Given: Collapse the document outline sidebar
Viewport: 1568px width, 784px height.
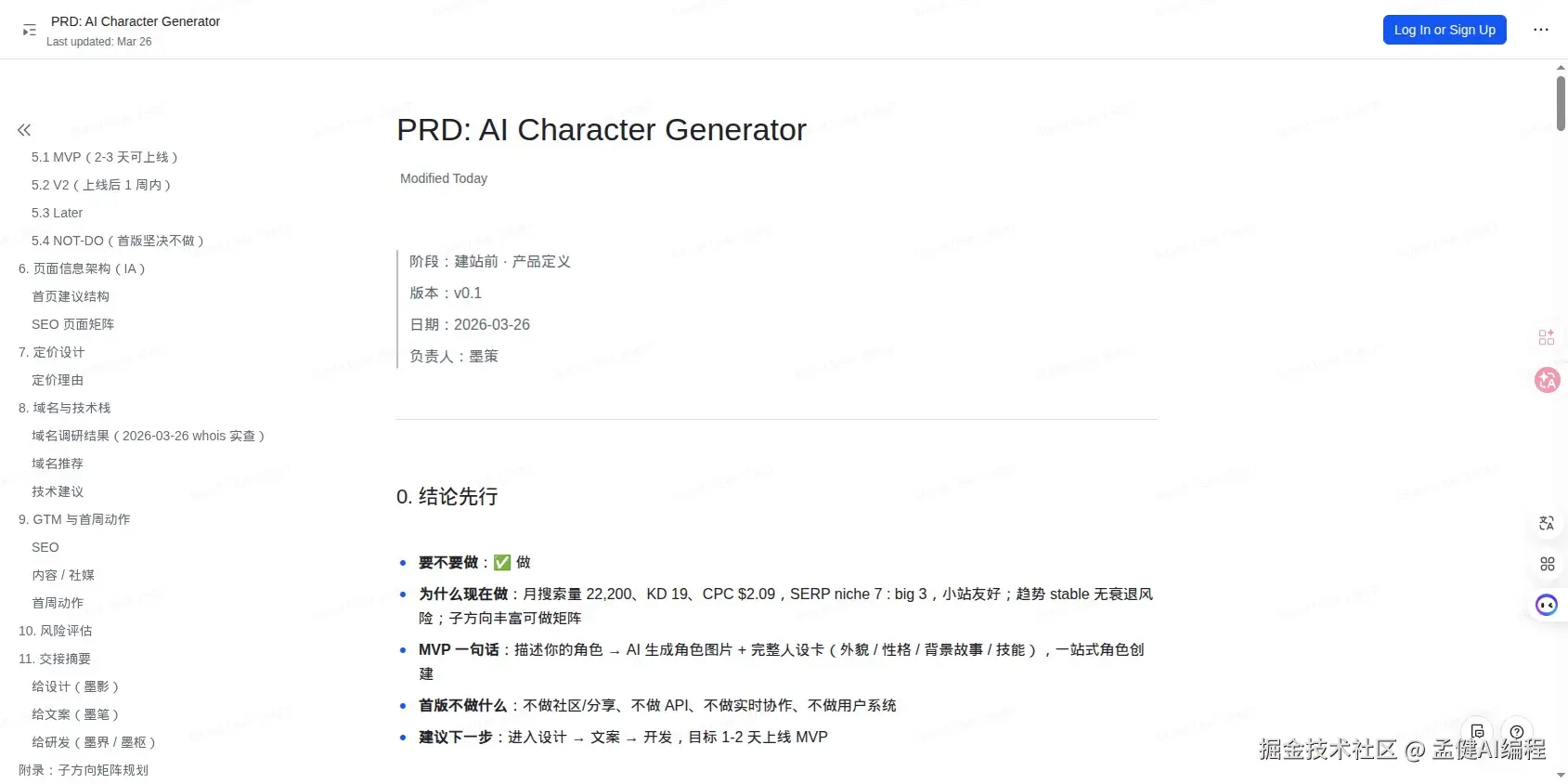Looking at the screenshot, I should click(23, 130).
